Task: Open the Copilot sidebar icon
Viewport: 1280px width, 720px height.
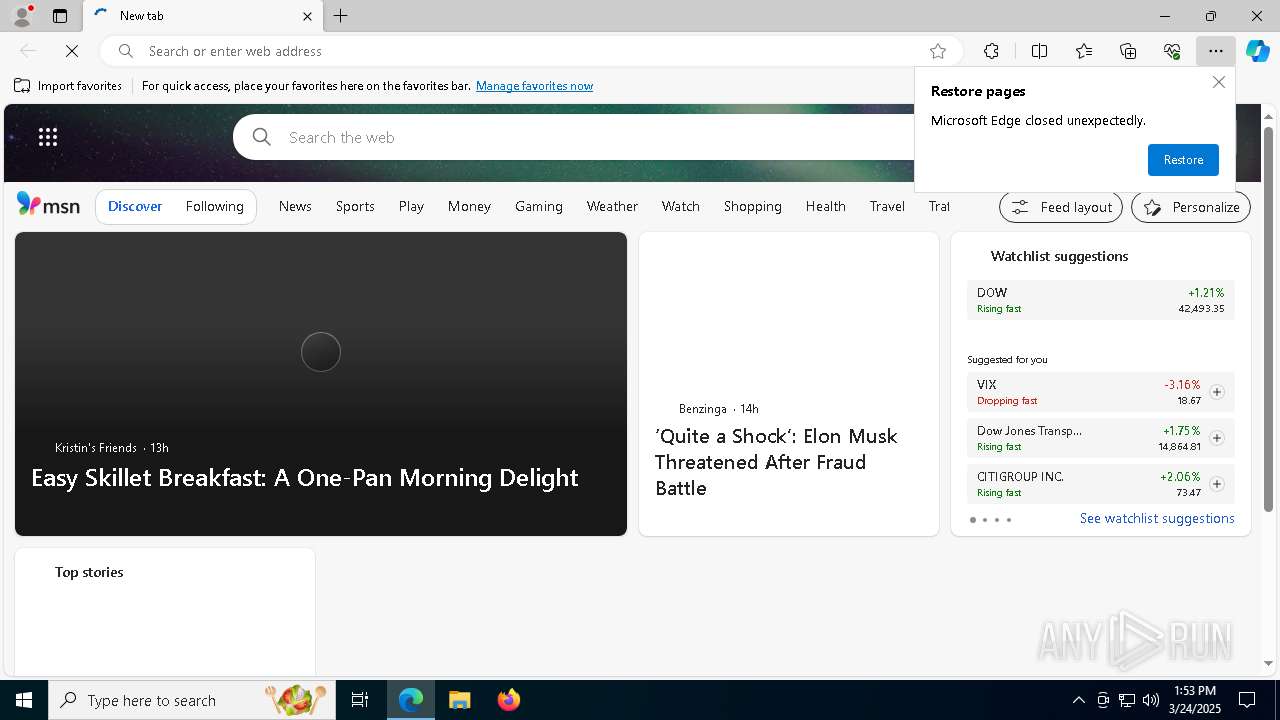Action: pyautogui.click(x=1258, y=51)
